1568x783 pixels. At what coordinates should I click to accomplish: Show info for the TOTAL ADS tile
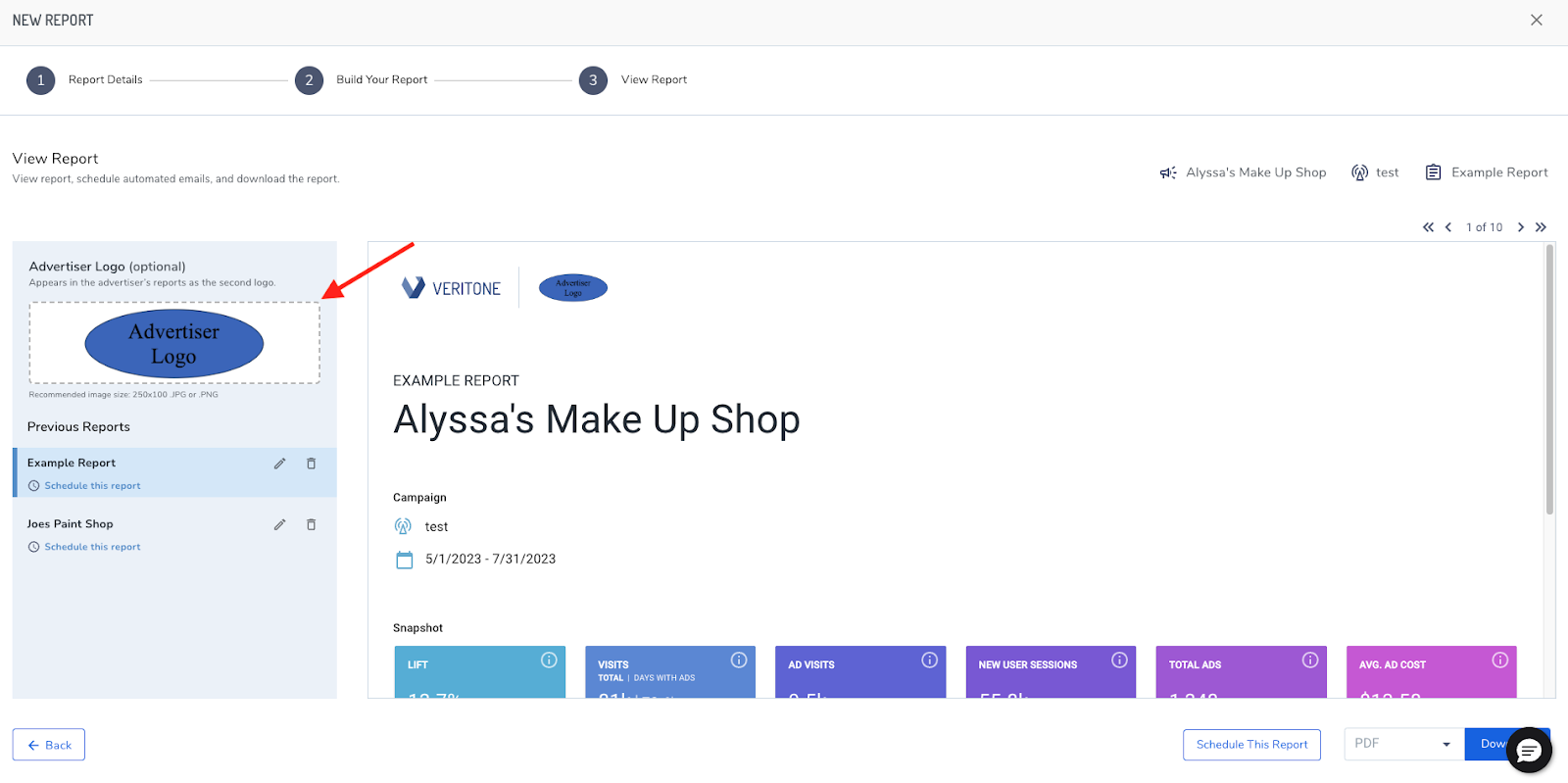[x=1309, y=661]
